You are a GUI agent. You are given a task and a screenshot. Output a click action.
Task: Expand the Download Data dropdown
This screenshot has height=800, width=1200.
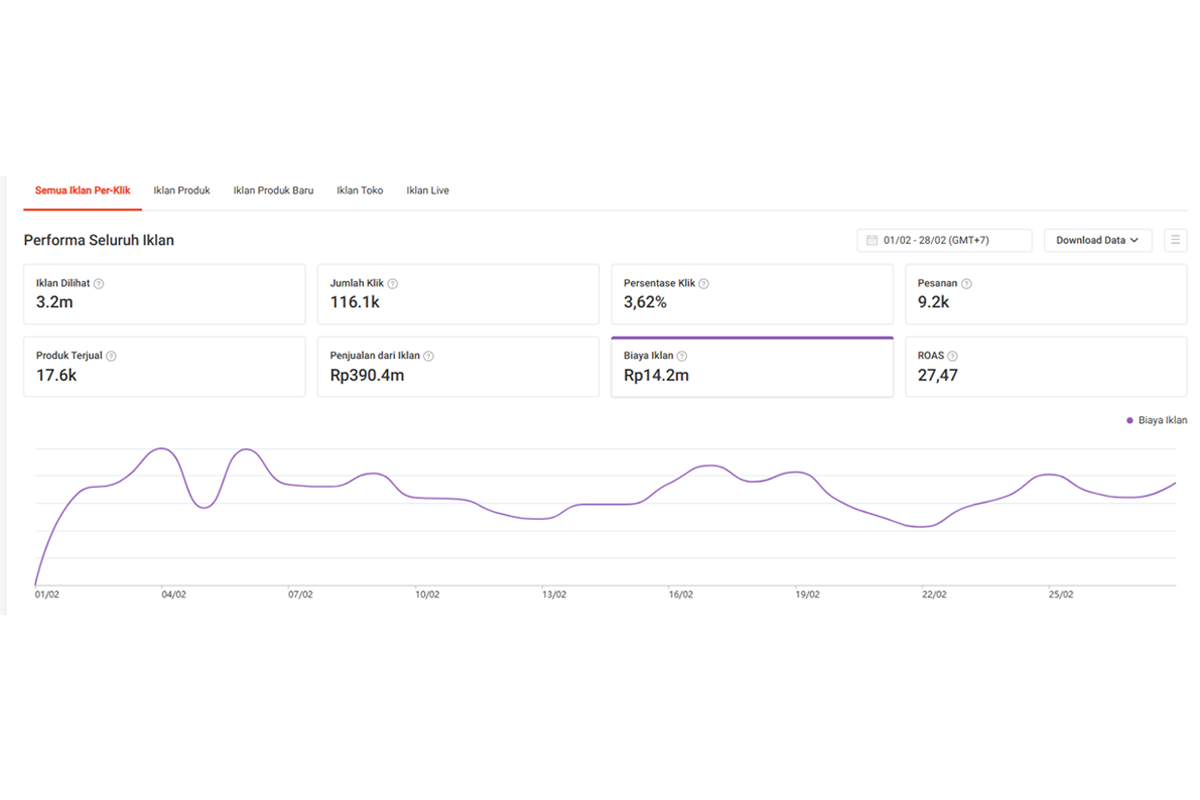[1098, 240]
